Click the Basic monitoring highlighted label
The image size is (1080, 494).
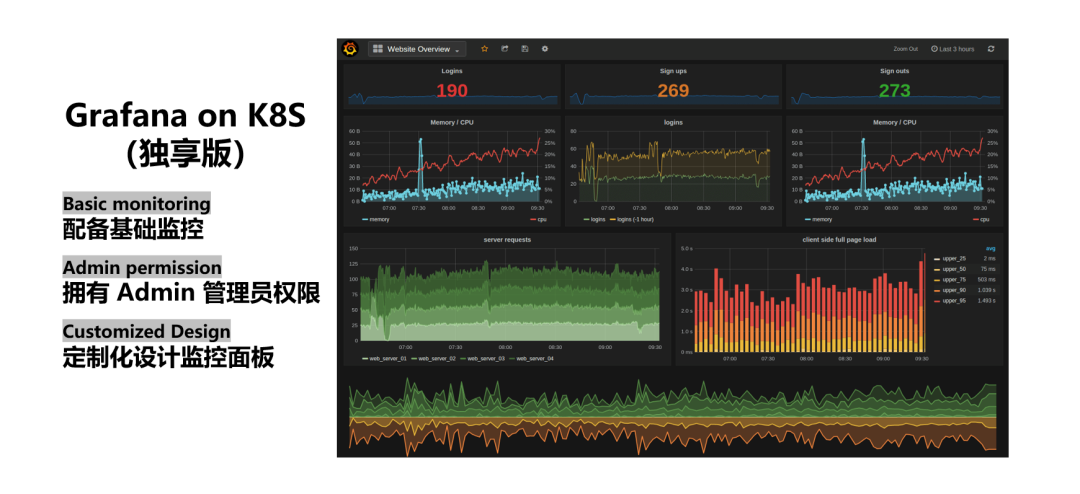coord(136,204)
